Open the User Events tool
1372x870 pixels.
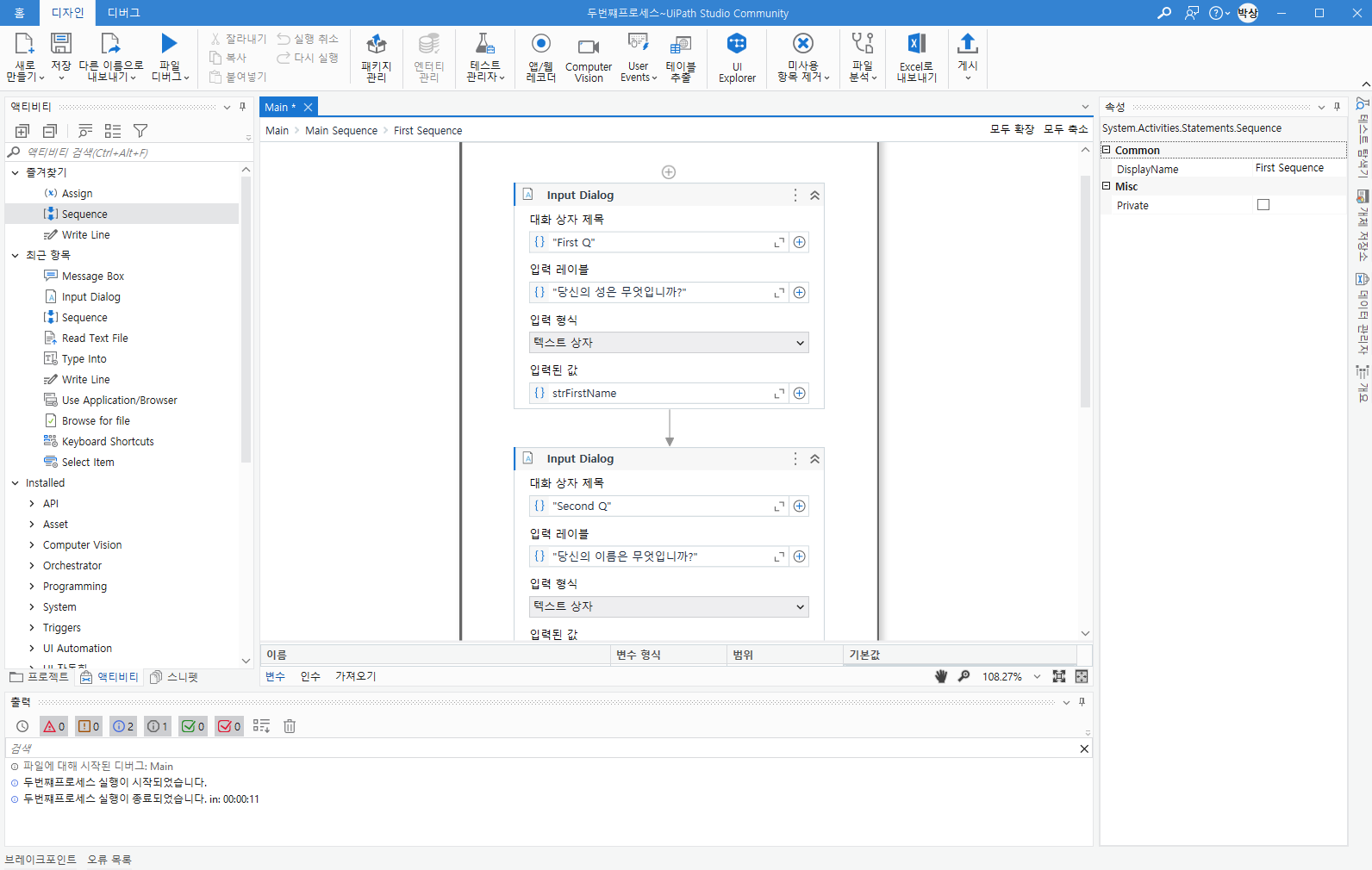tap(639, 57)
